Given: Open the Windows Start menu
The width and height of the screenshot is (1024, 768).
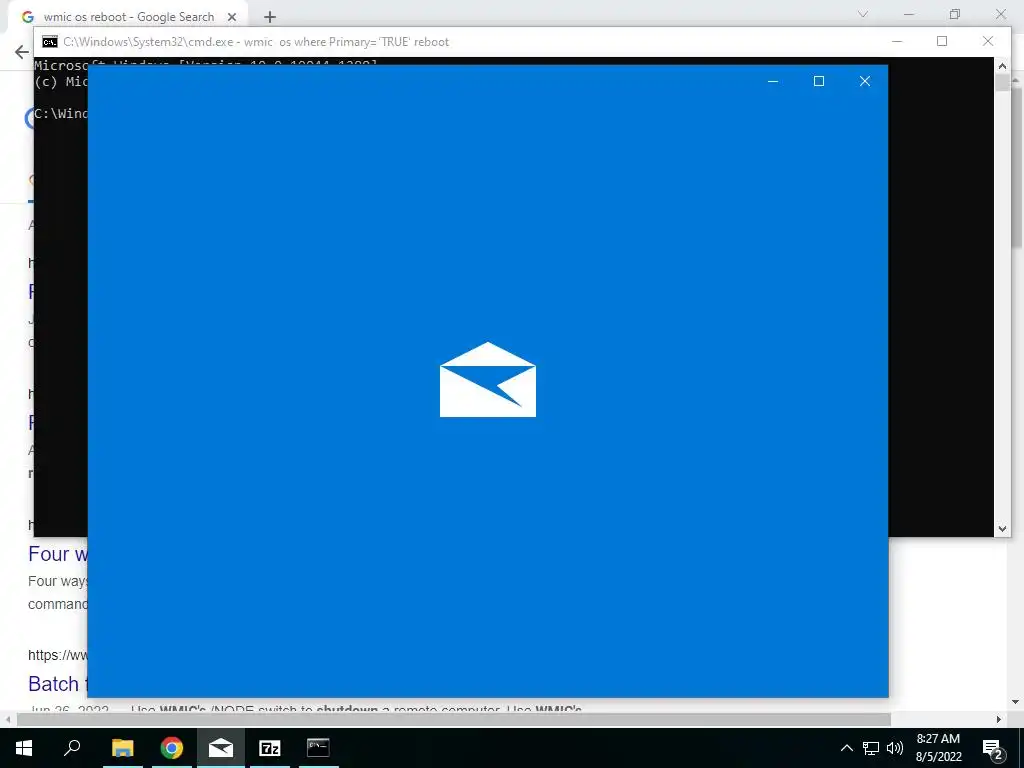Looking at the screenshot, I should (24, 748).
